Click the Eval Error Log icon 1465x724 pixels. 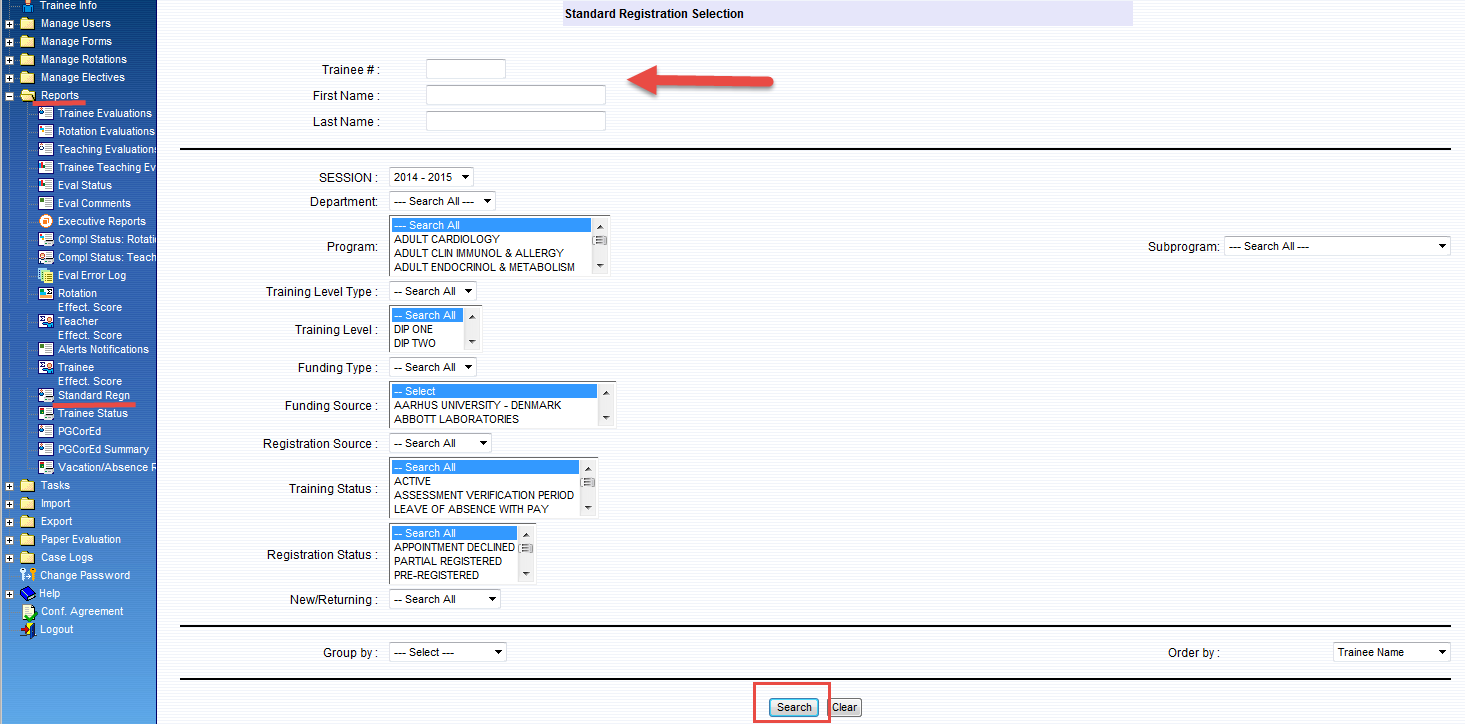click(x=46, y=275)
